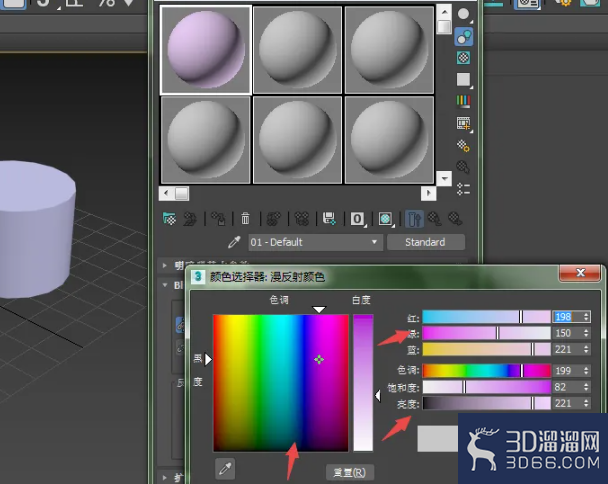Click the Saturation value field 82
This screenshot has height=484, width=608.
pos(567,387)
